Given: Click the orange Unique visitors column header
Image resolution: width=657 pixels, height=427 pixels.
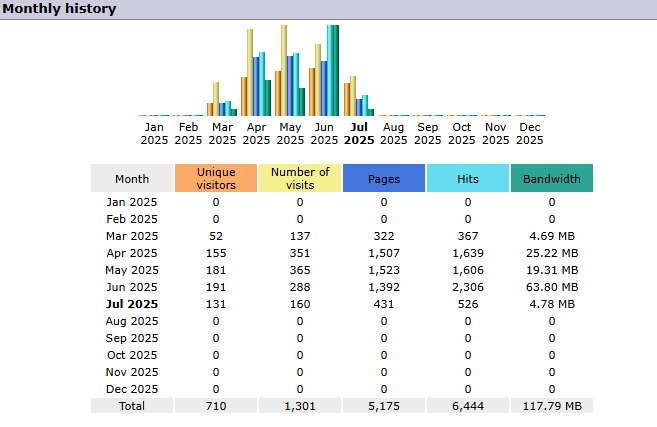Looking at the screenshot, I should pyautogui.click(x=216, y=178).
